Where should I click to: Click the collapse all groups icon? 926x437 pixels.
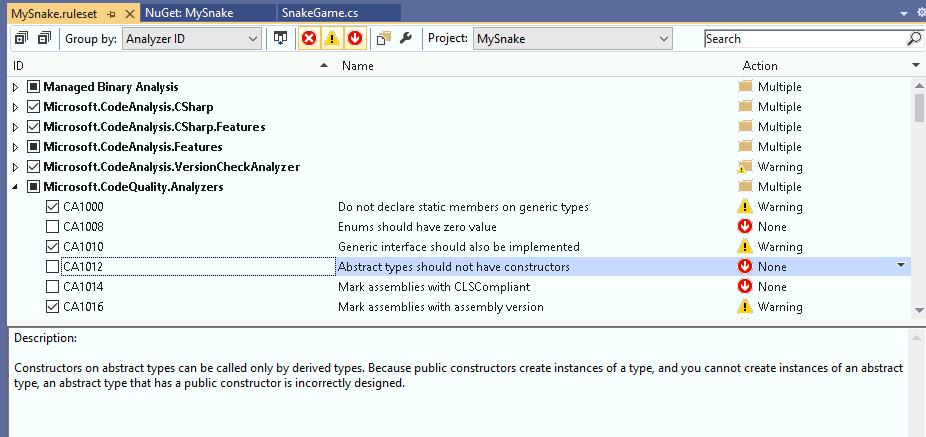click(x=44, y=39)
